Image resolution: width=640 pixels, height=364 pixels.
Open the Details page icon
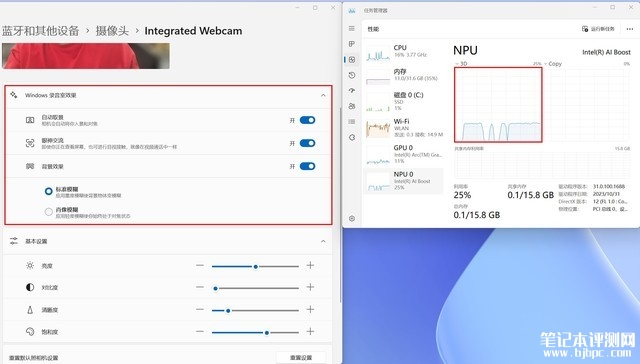352,122
